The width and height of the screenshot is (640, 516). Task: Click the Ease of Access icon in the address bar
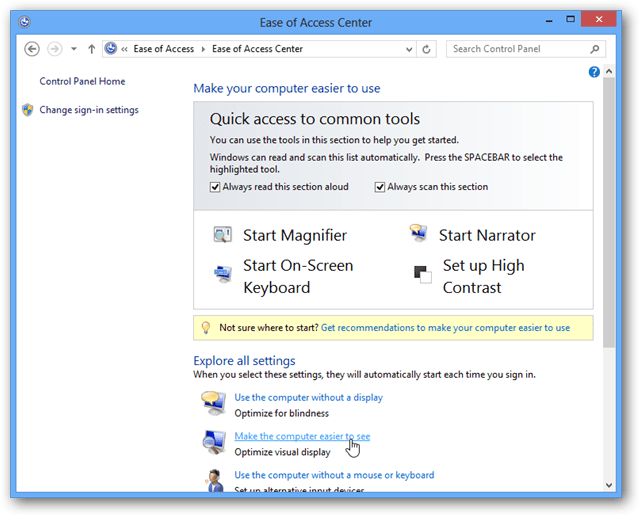pyautogui.click(x=111, y=49)
